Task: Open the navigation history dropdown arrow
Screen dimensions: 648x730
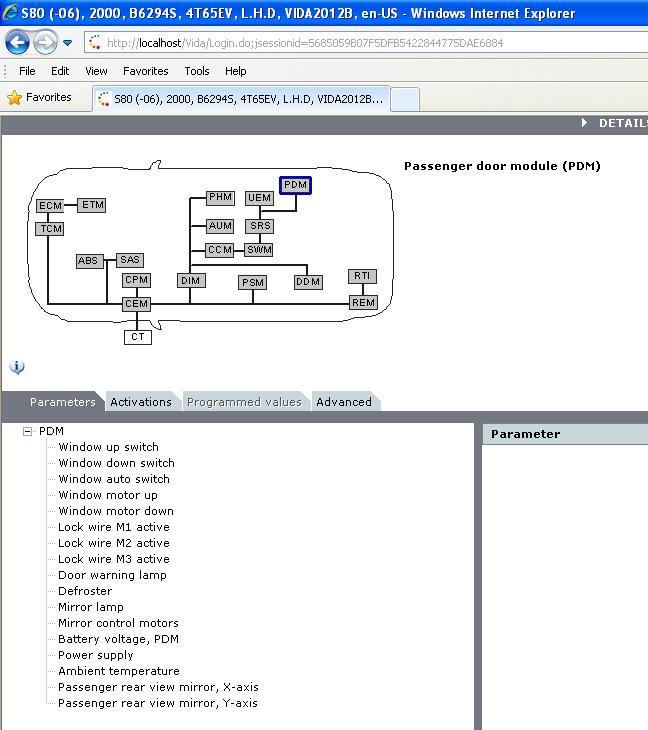Action: pos(68,43)
